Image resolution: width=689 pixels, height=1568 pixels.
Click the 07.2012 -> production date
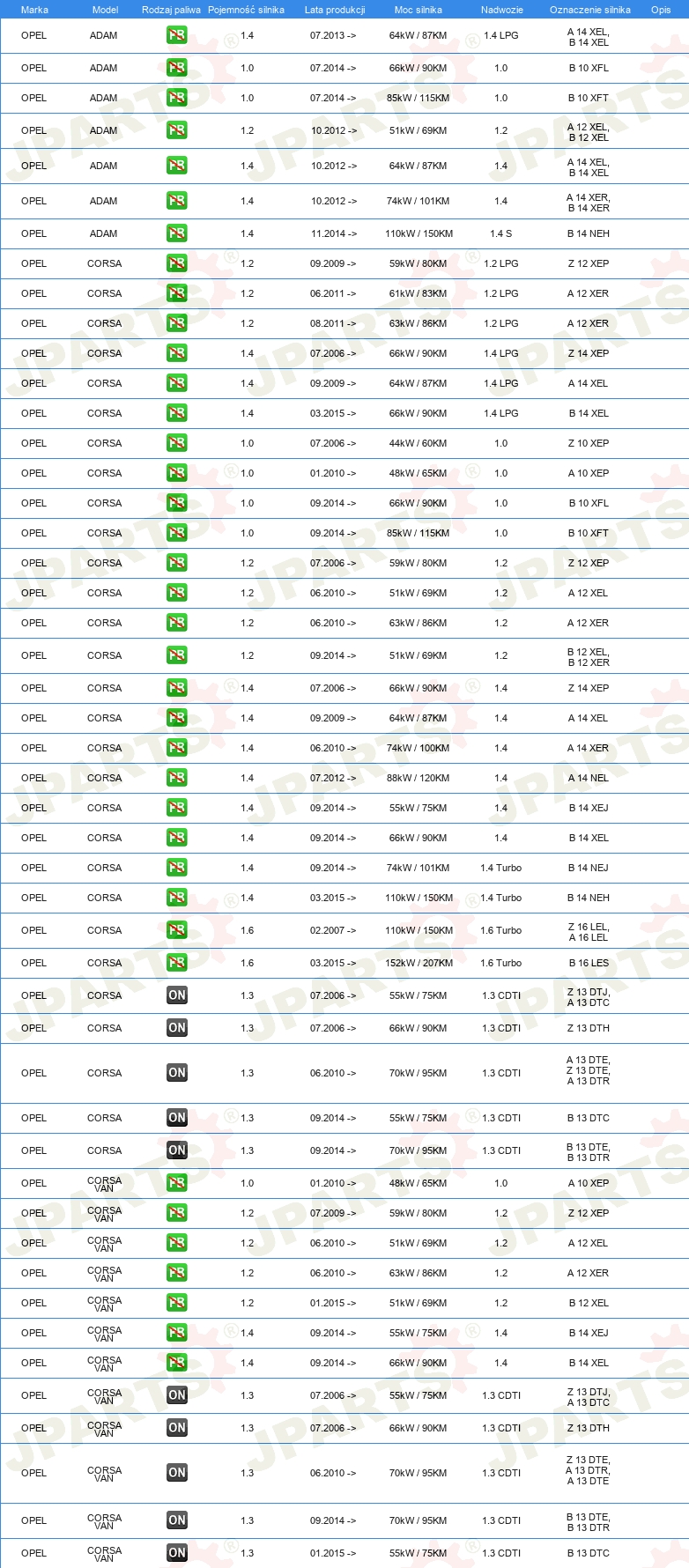[x=333, y=778]
